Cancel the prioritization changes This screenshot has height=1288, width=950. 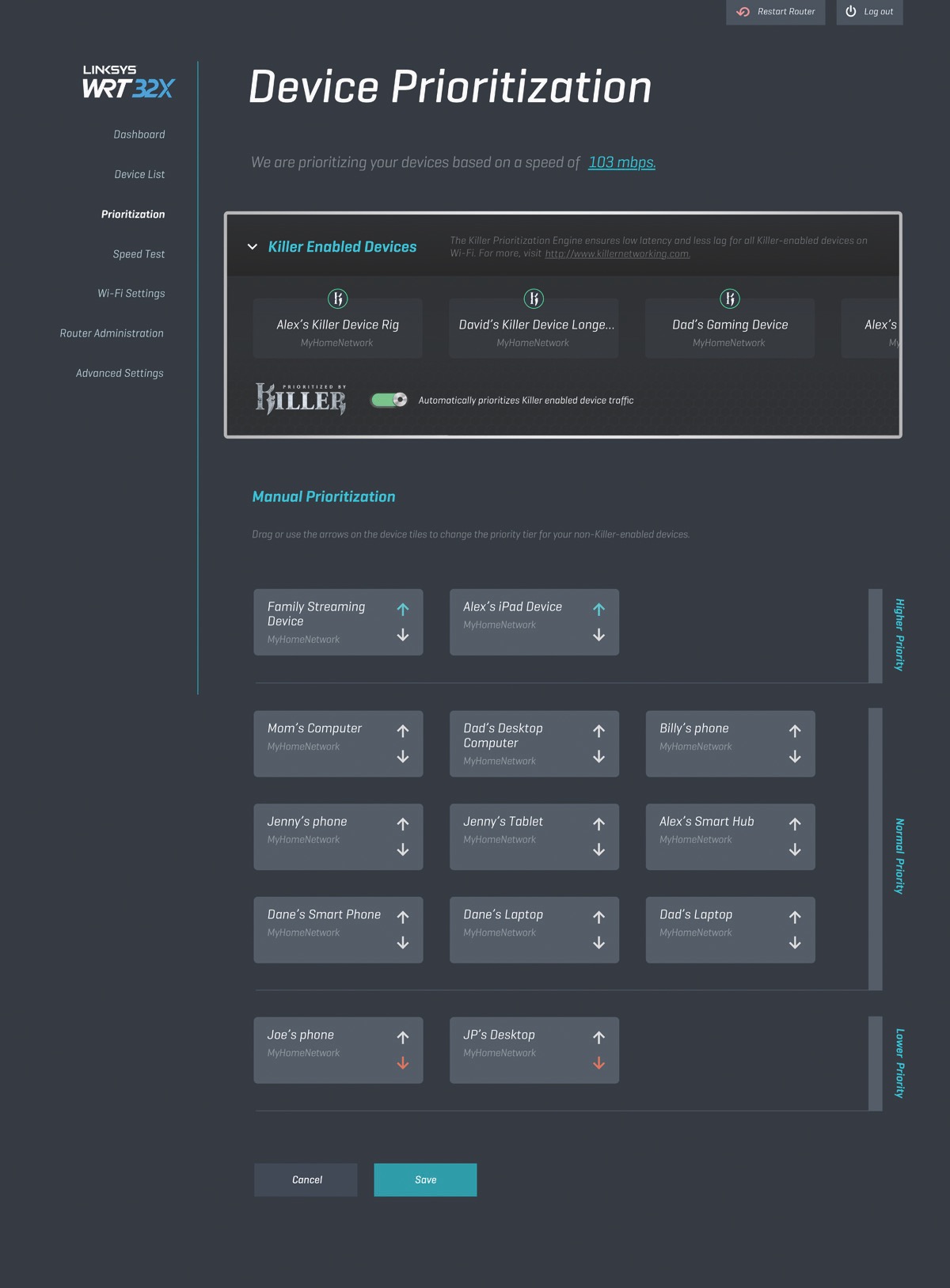(x=306, y=1180)
